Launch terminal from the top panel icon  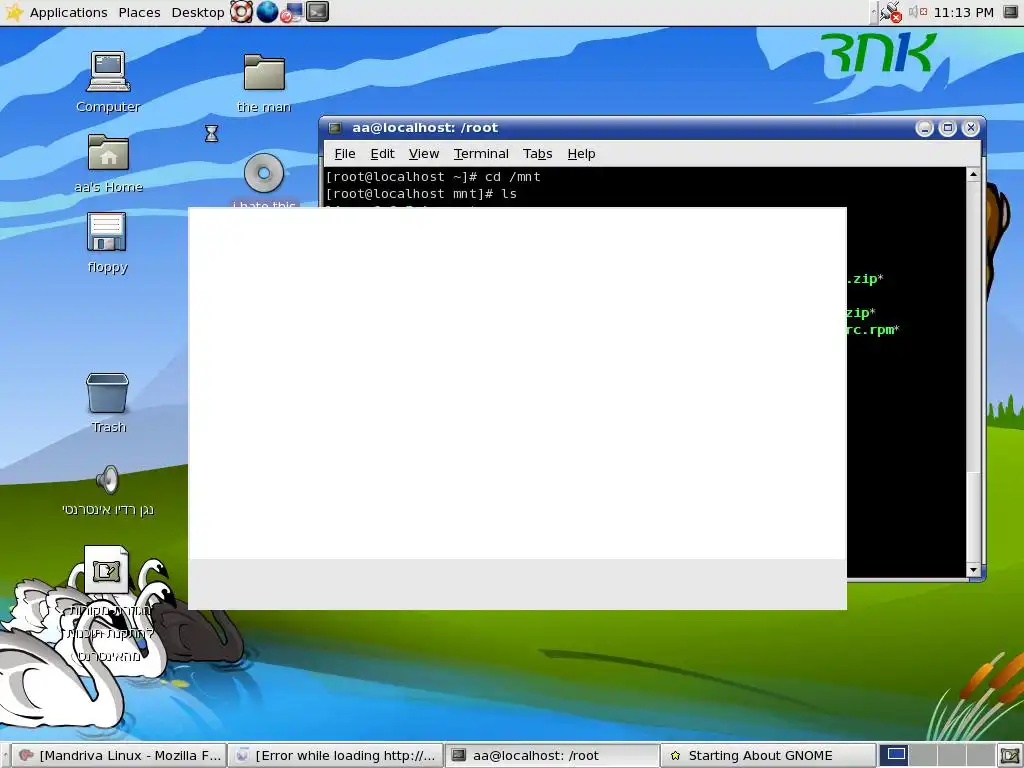pos(317,12)
